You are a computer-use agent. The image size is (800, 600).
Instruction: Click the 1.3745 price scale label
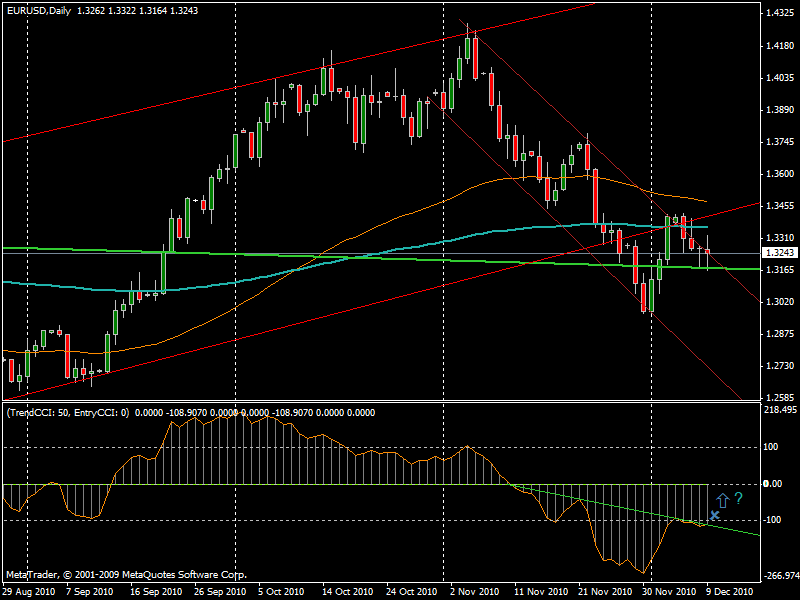780,142
